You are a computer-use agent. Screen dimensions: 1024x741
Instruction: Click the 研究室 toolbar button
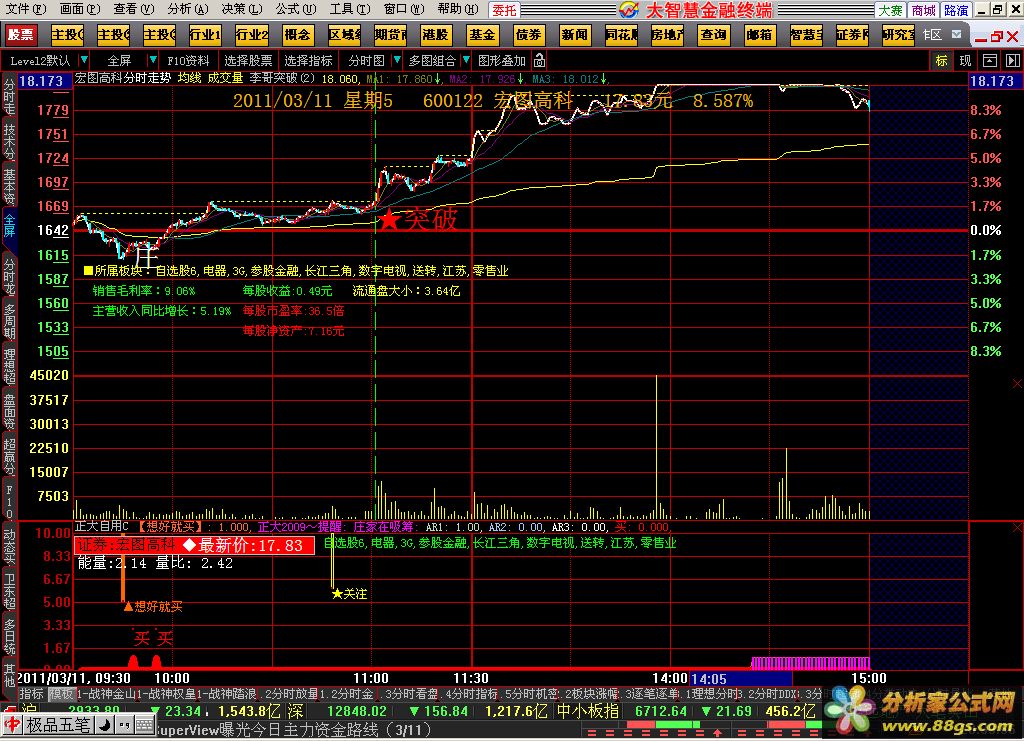pyautogui.click(x=899, y=35)
